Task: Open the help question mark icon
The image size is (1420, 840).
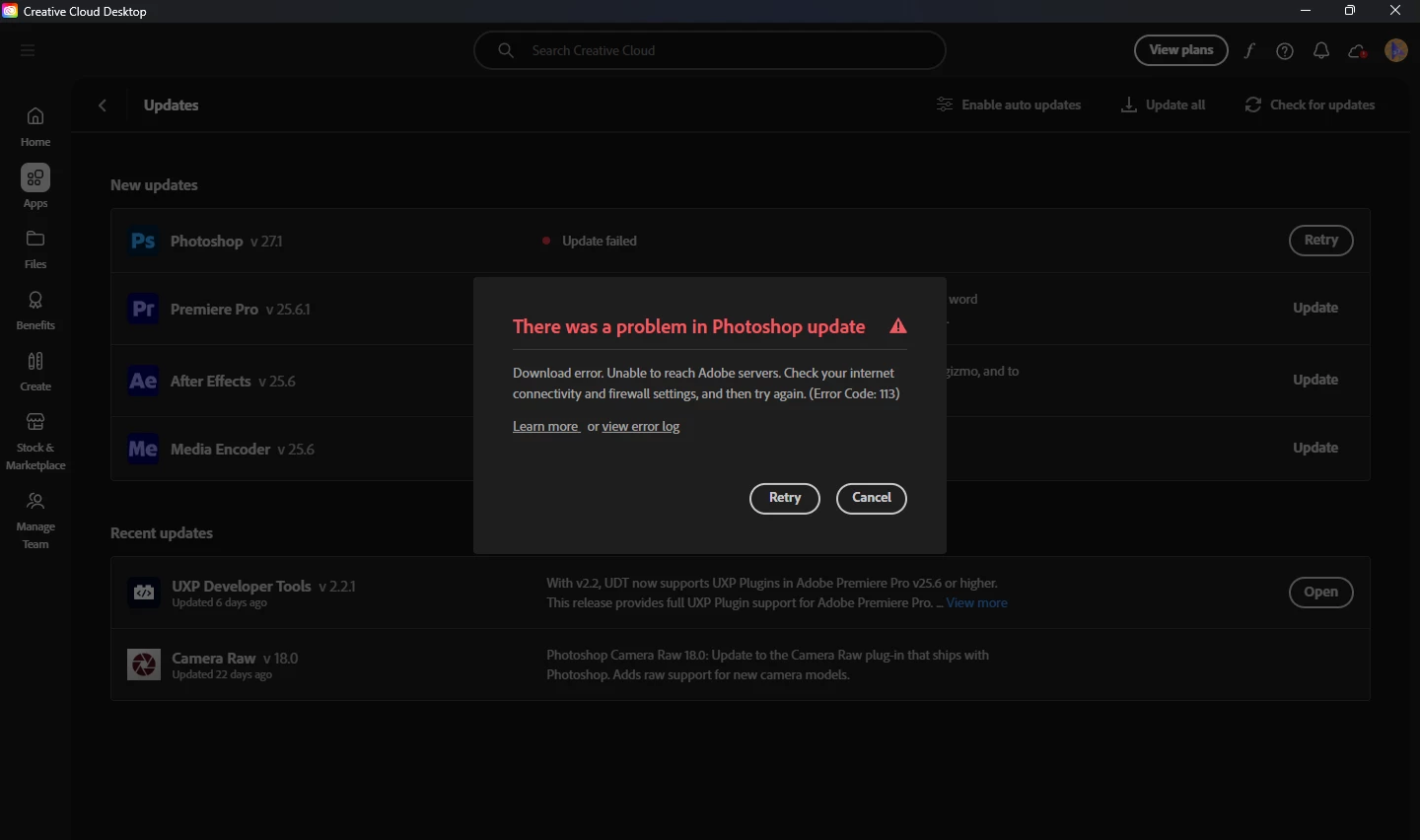Action: 1285,51
